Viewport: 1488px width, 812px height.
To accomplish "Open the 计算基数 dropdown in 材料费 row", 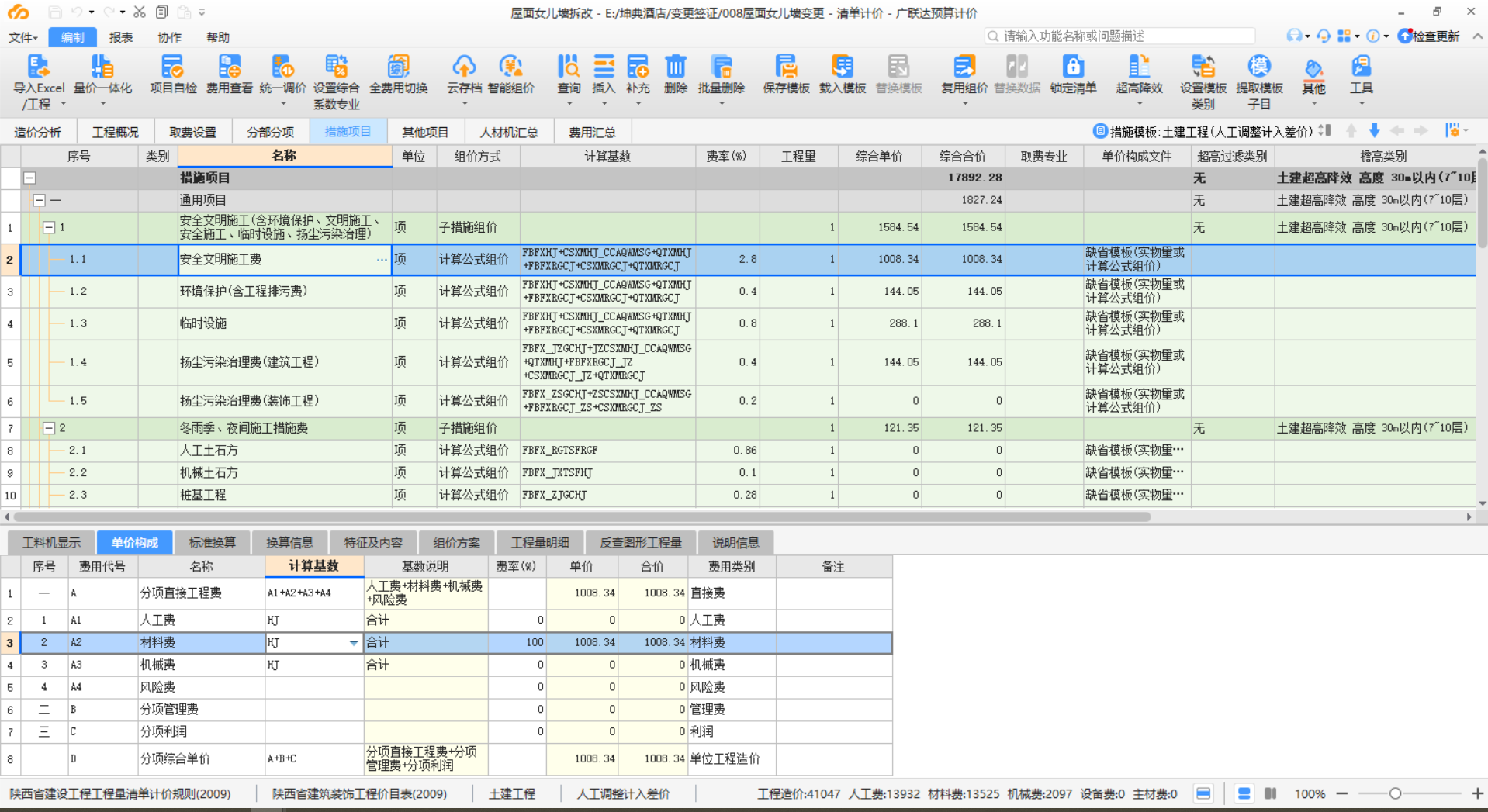I will (354, 643).
